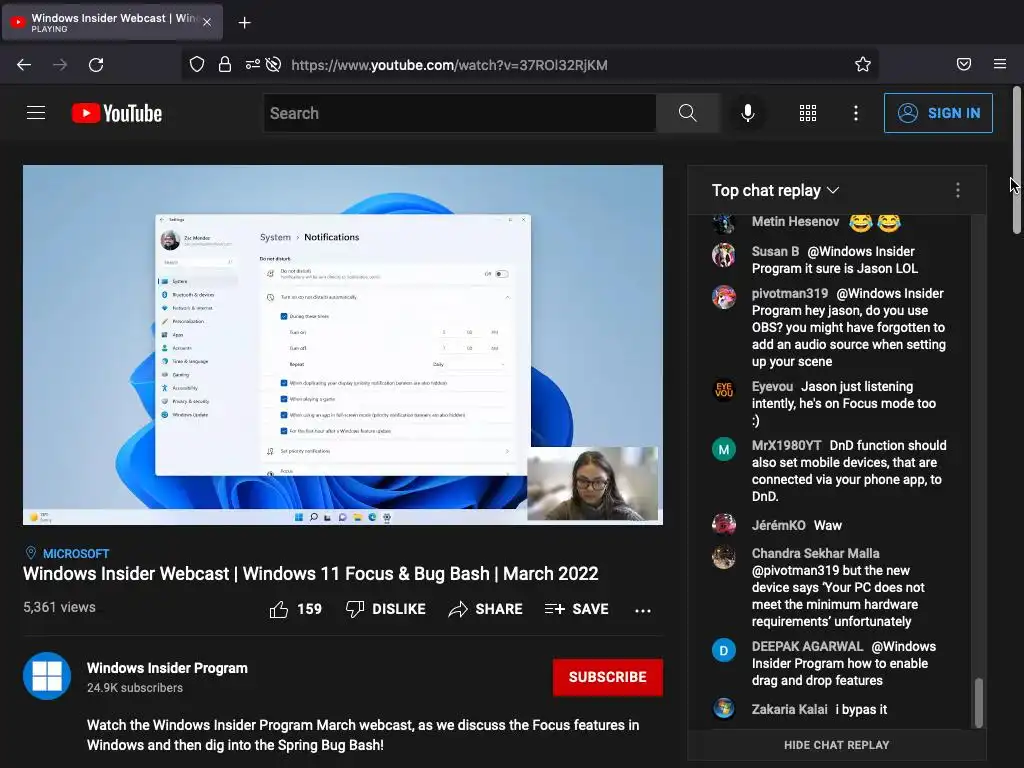Open the YouTube guide hamburger menu
The height and width of the screenshot is (768, 1024).
[36, 113]
